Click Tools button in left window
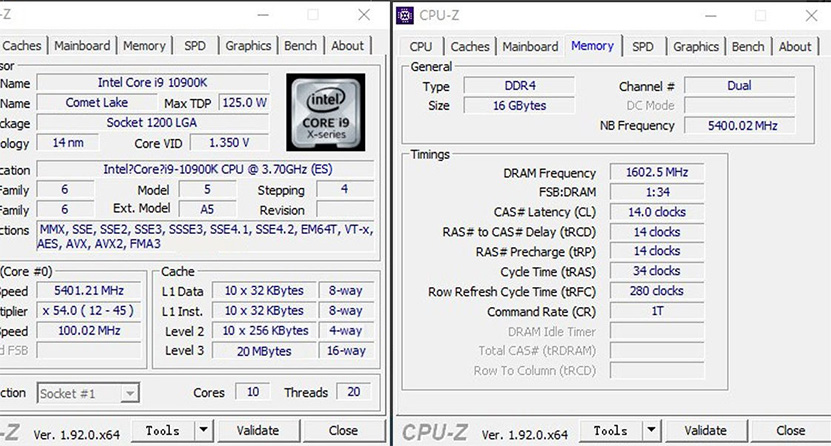Image resolution: width=831 pixels, height=446 pixels. coord(163,431)
